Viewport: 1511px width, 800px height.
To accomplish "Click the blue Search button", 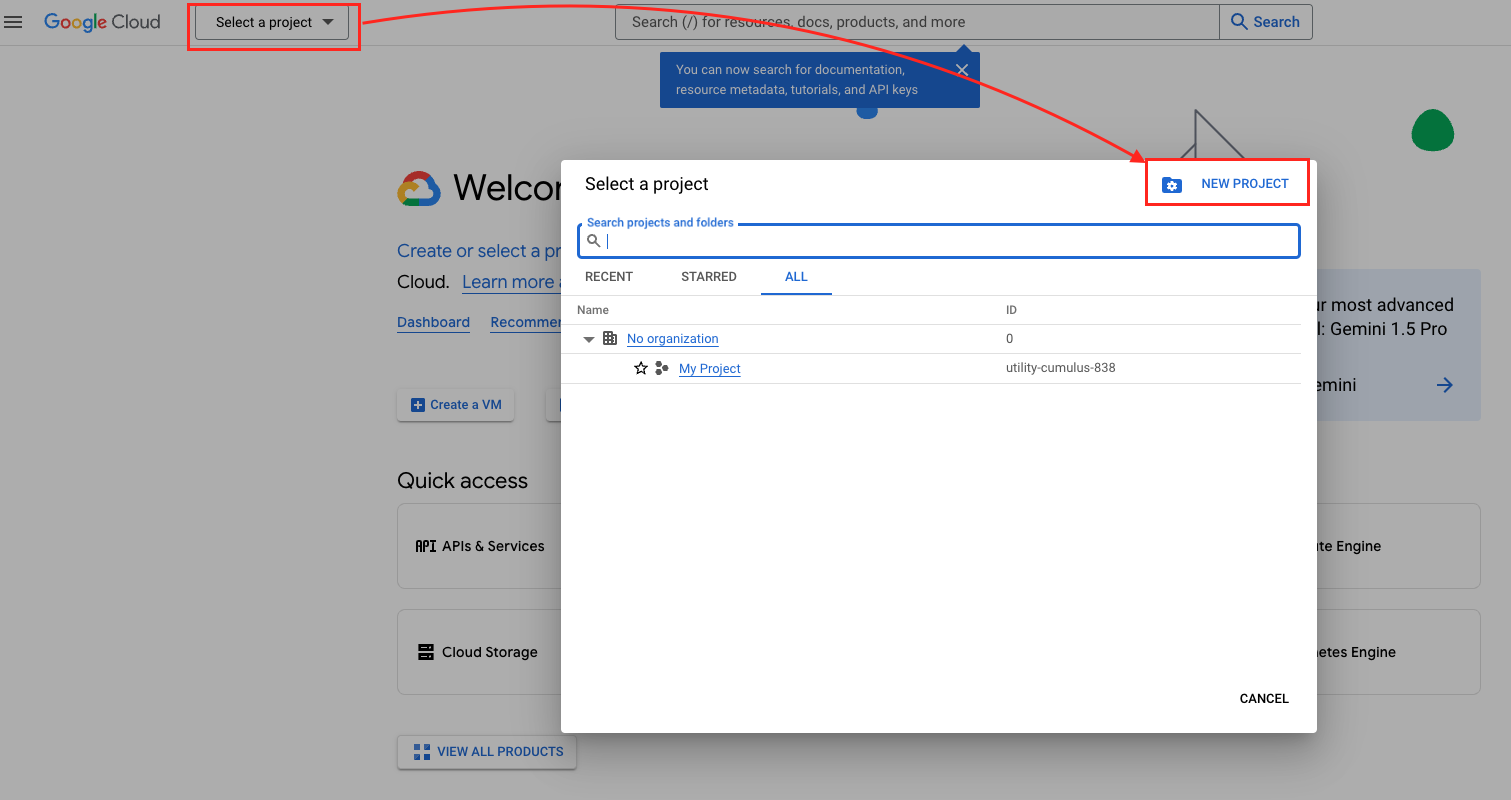I will [x=1265, y=22].
